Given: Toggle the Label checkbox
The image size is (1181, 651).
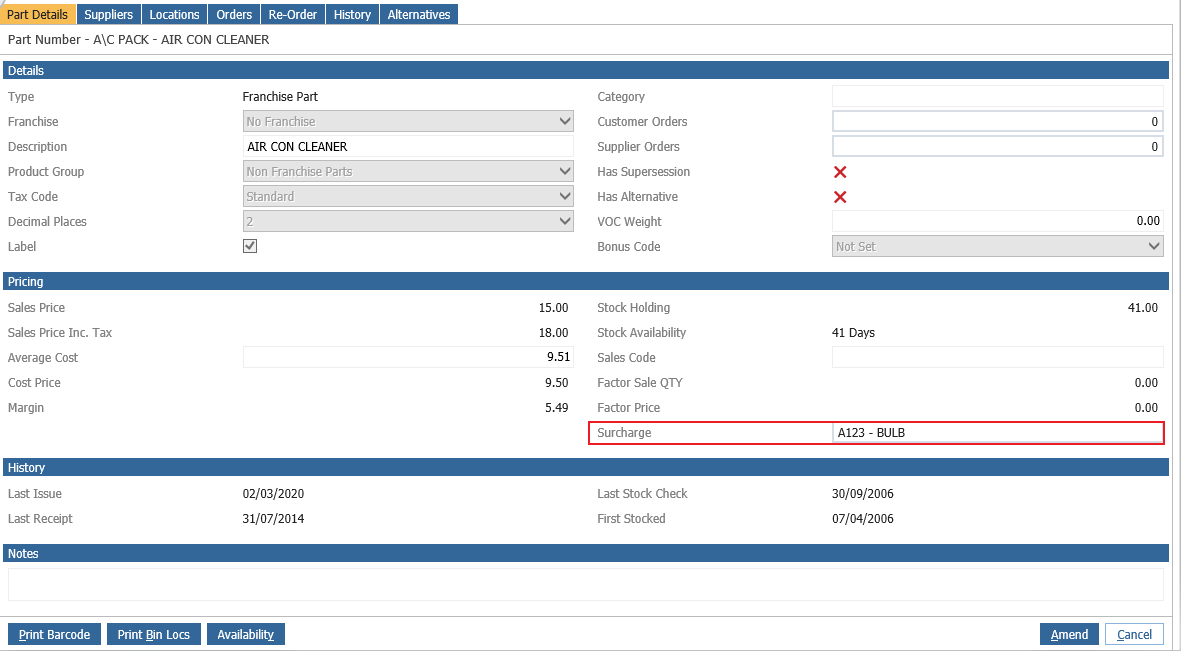Looking at the screenshot, I should pos(250,246).
